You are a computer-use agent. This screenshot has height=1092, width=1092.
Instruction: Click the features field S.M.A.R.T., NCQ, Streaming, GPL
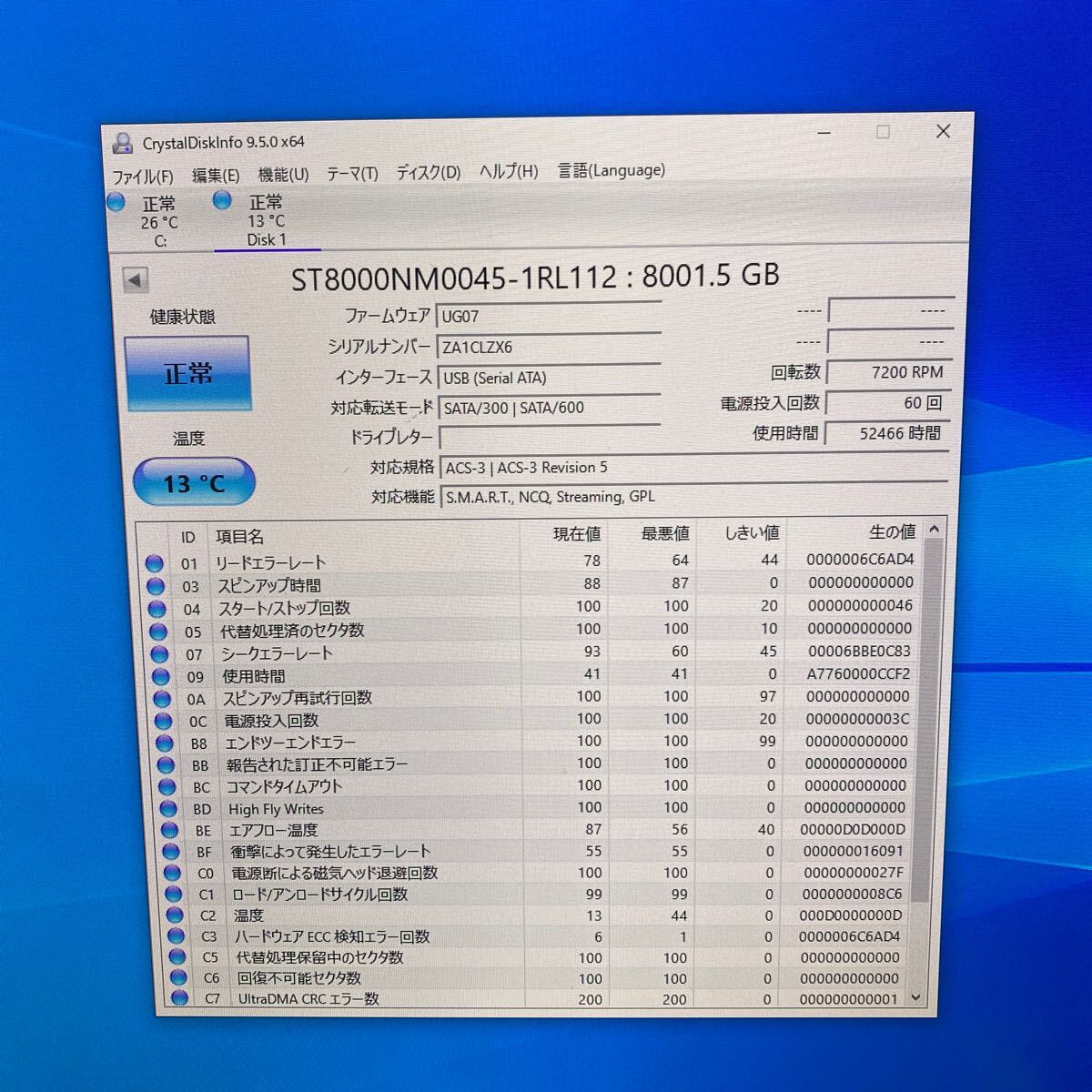(694, 497)
